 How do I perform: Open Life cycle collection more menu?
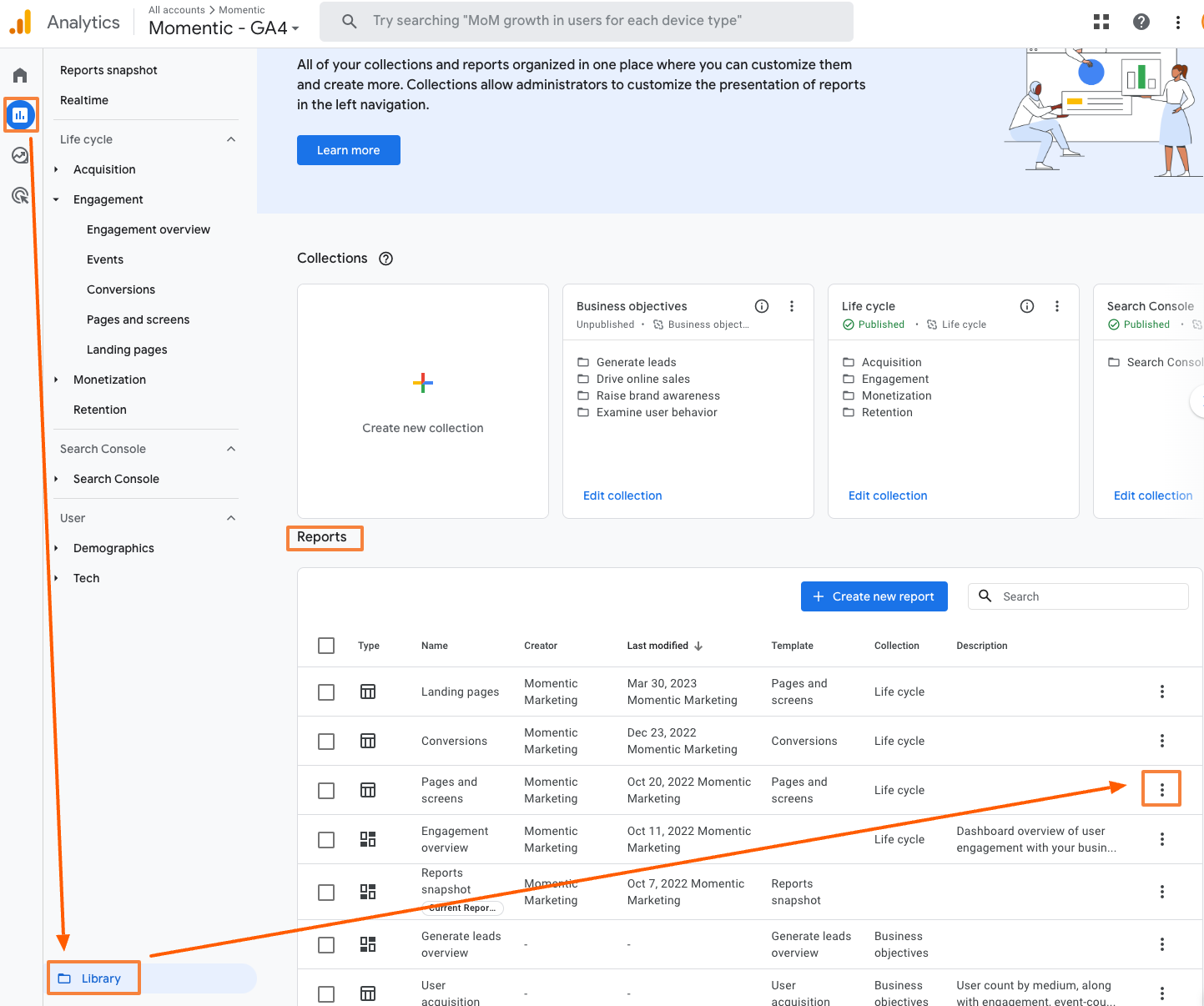(x=1057, y=306)
